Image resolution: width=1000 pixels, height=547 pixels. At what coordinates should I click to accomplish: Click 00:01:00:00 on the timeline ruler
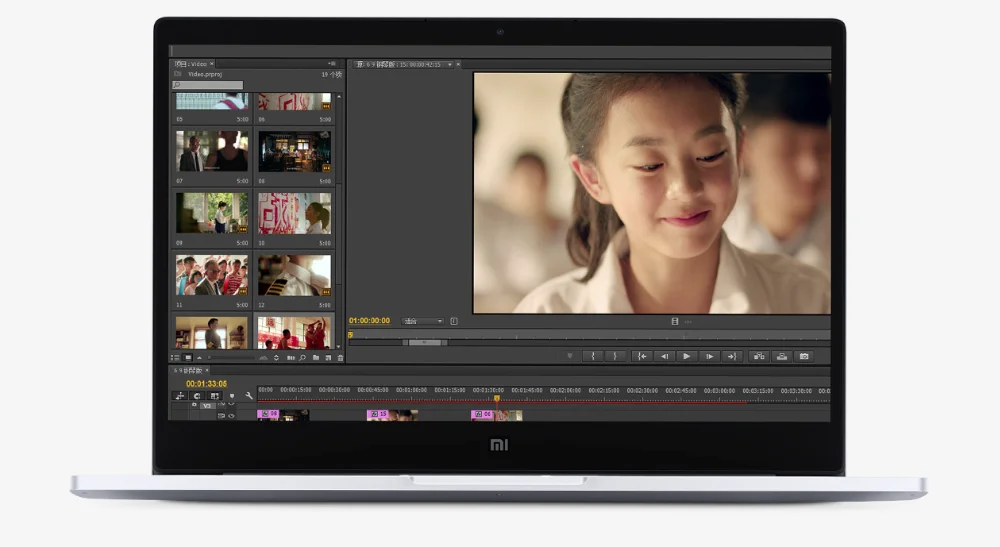pos(411,390)
